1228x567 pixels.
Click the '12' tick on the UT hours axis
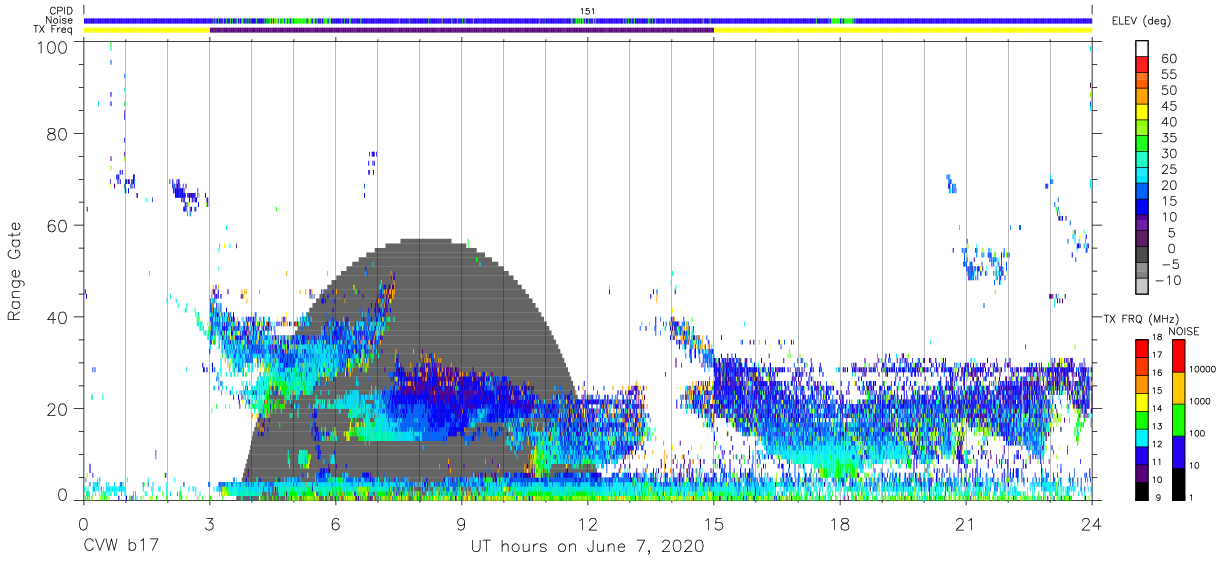click(587, 524)
